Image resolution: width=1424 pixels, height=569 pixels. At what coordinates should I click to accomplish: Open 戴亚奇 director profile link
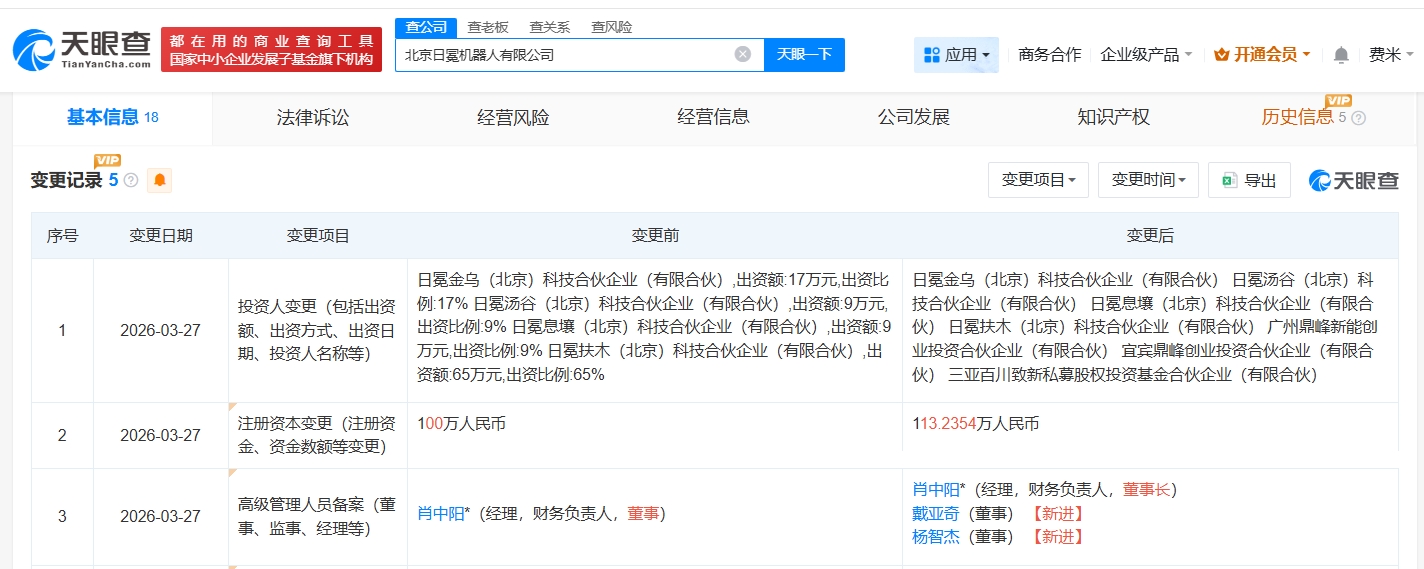pos(935,513)
